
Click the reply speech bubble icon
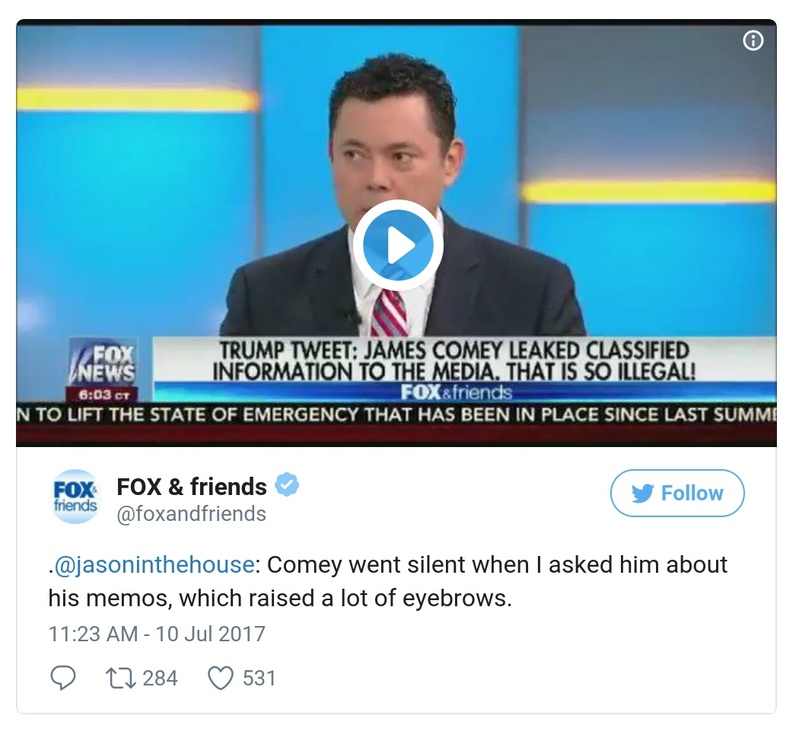coord(63,678)
